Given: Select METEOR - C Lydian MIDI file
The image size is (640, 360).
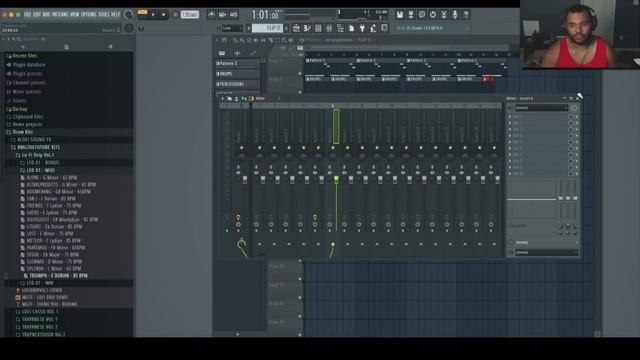Looking at the screenshot, I should click(x=53, y=241).
